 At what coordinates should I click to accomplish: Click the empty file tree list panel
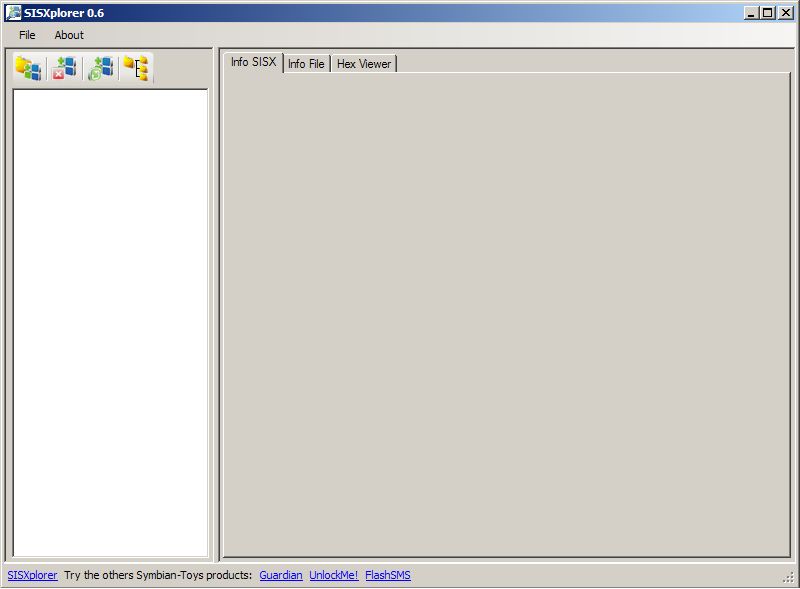pyautogui.click(x=110, y=323)
